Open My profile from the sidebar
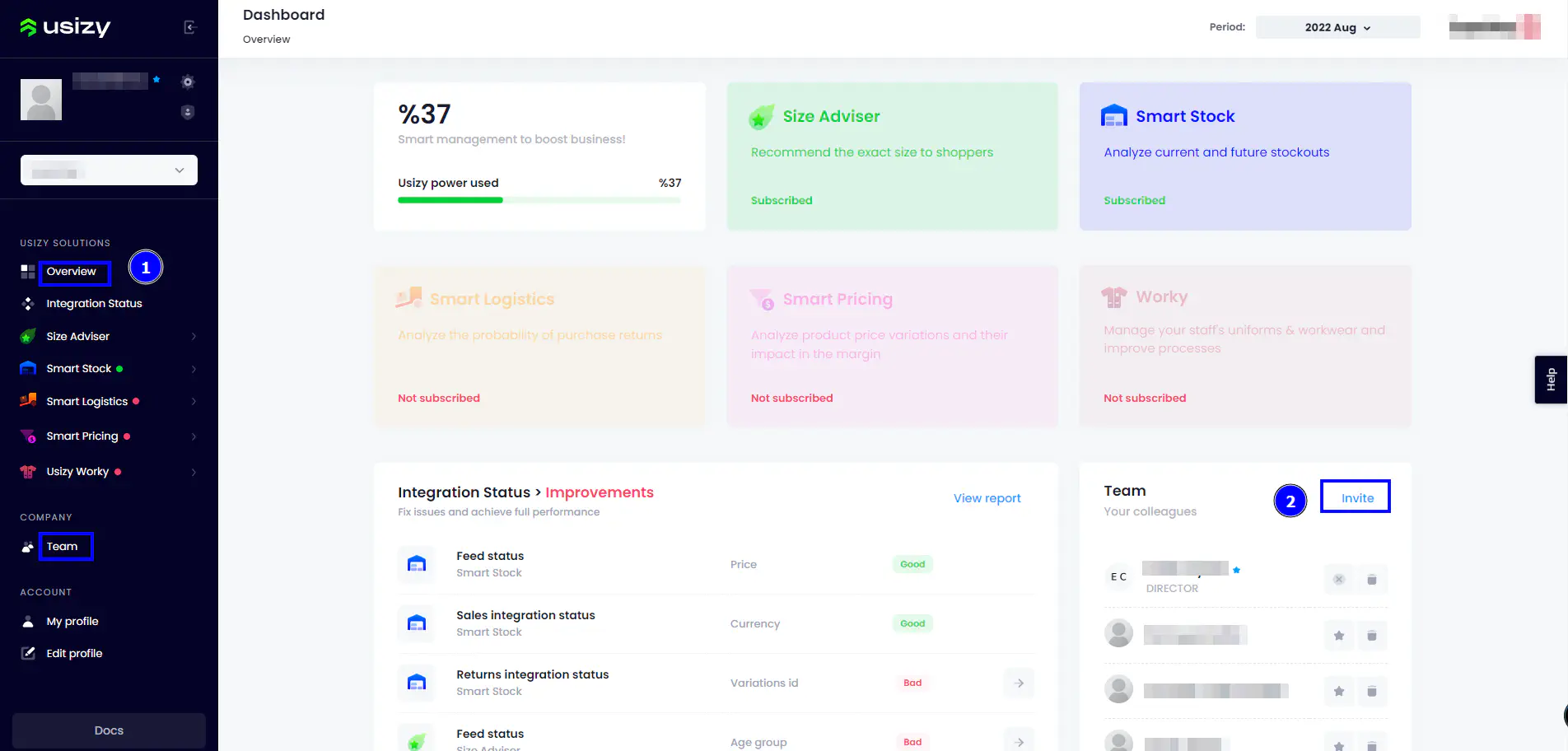1568x751 pixels. click(72, 622)
